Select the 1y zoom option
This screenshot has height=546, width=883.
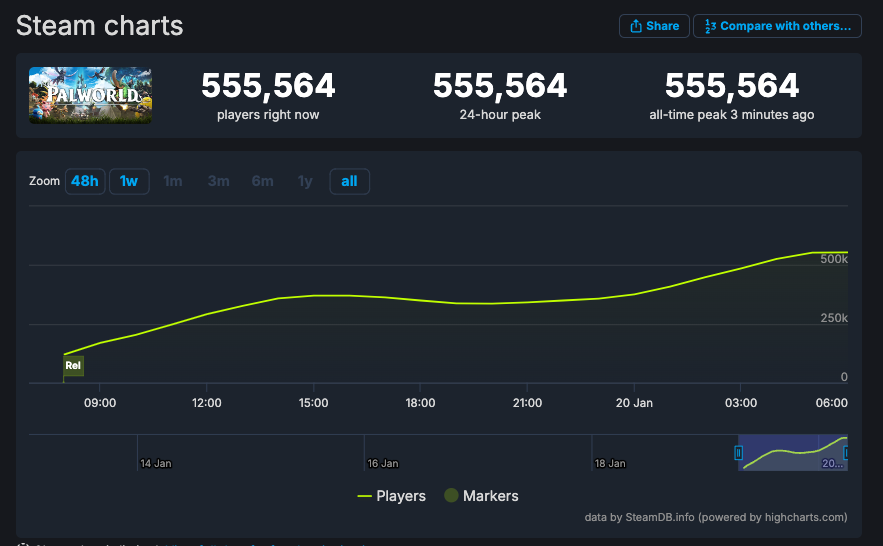(305, 181)
